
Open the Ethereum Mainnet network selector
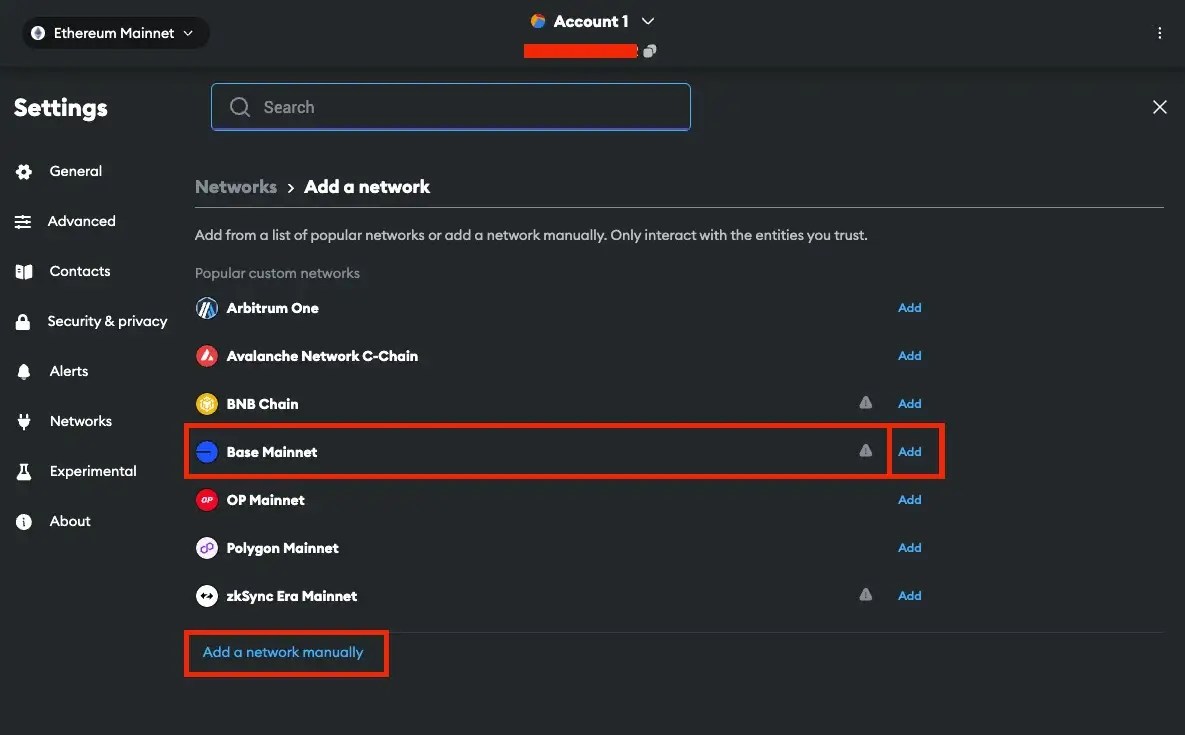113,32
